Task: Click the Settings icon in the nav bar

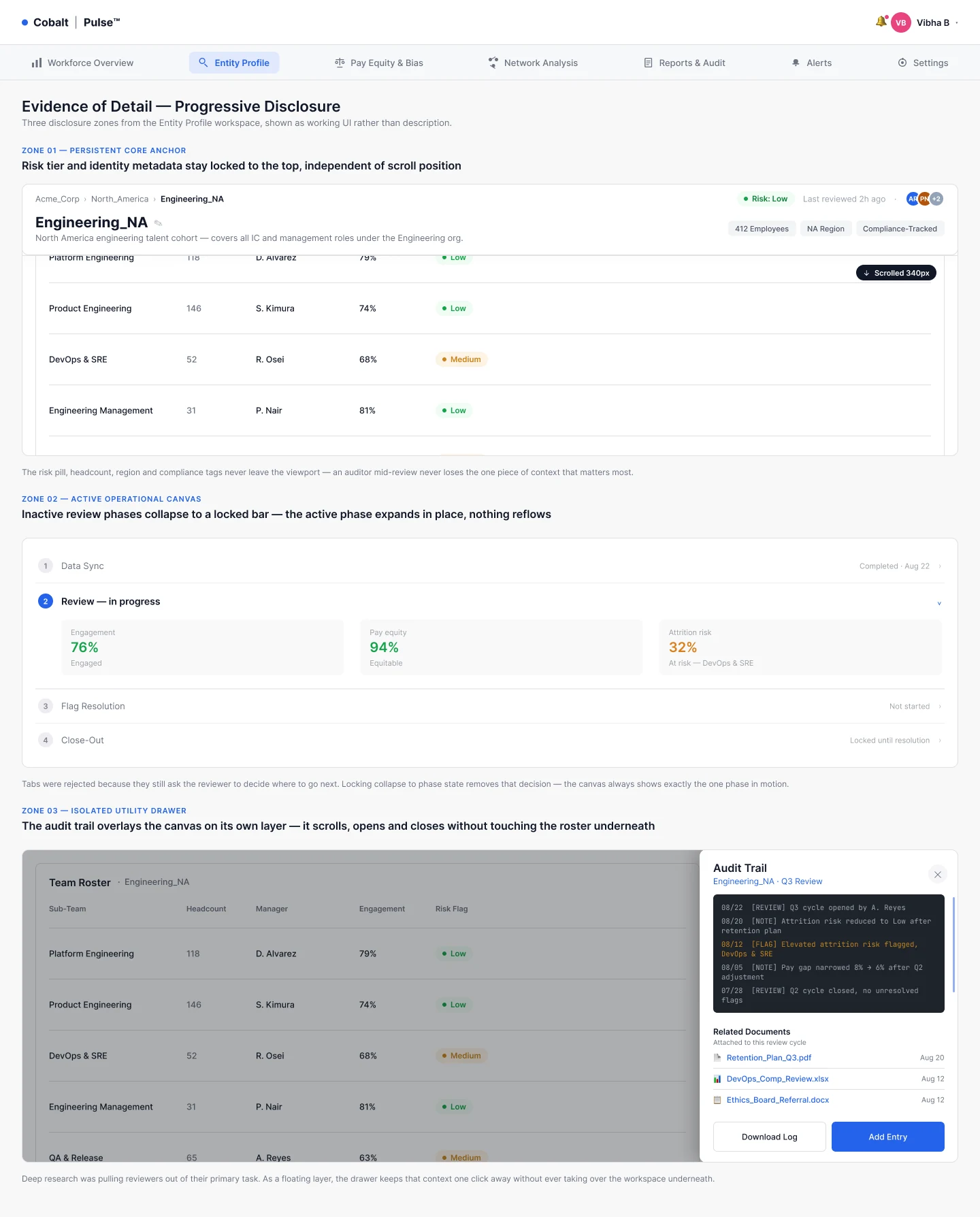Action: pyautogui.click(x=902, y=63)
